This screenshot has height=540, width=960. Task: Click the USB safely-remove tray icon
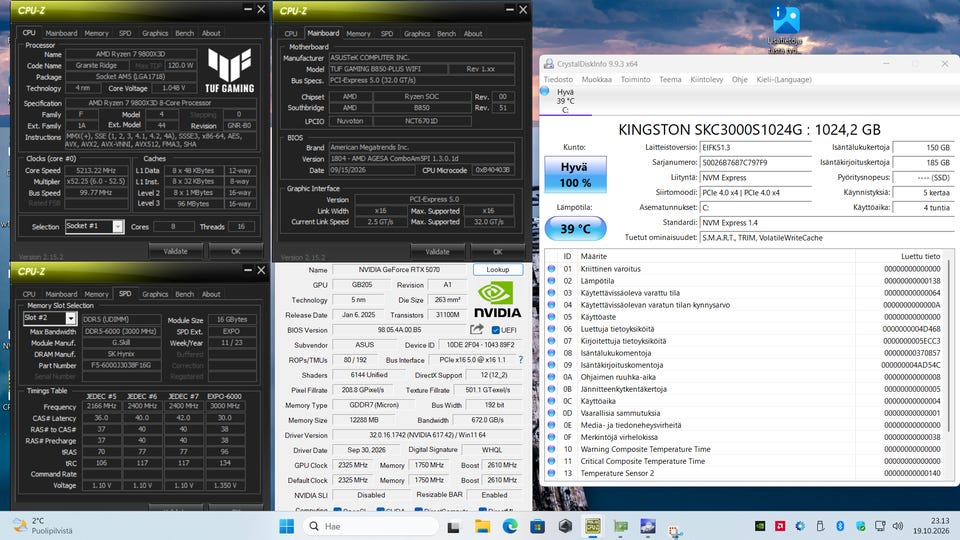(820, 526)
